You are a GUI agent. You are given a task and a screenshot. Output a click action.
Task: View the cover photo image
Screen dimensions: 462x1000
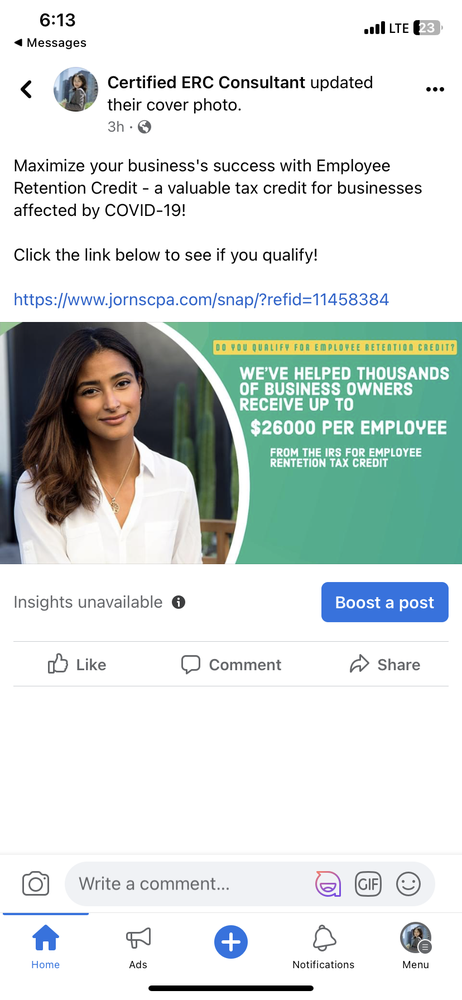[x=231, y=443]
